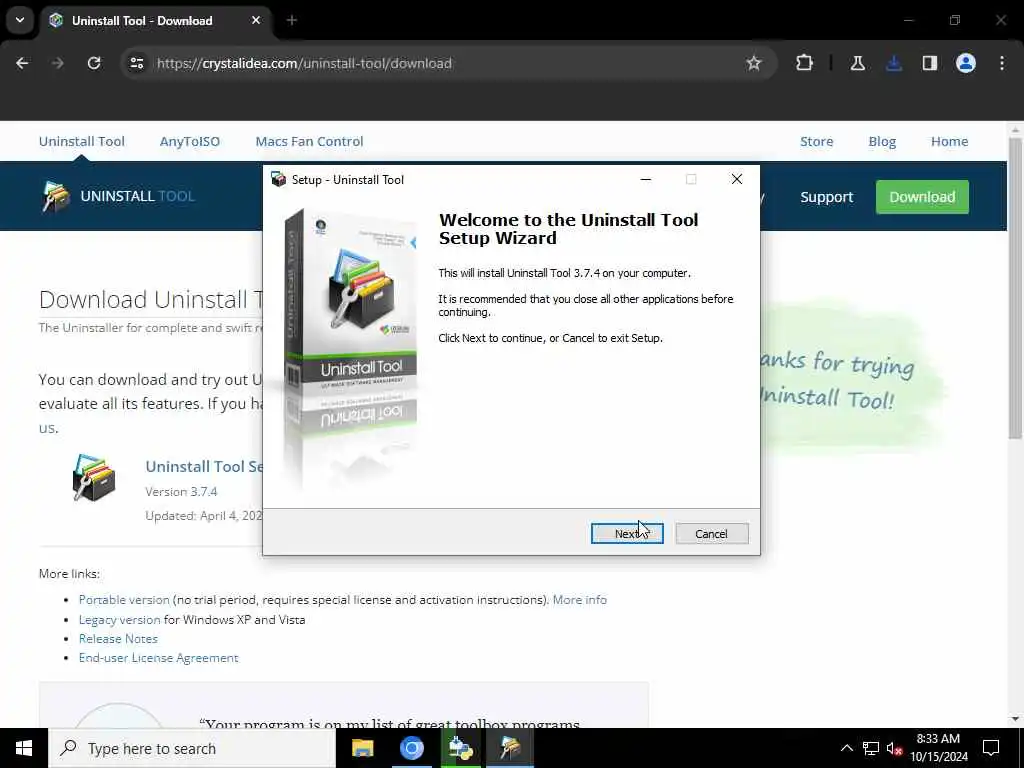Open Chrome side panel icon
This screenshot has height=768, width=1024.
point(930,63)
